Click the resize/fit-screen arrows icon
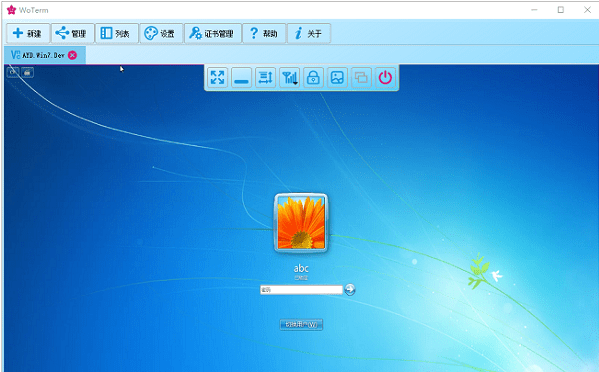 click(x=266, y=78)
